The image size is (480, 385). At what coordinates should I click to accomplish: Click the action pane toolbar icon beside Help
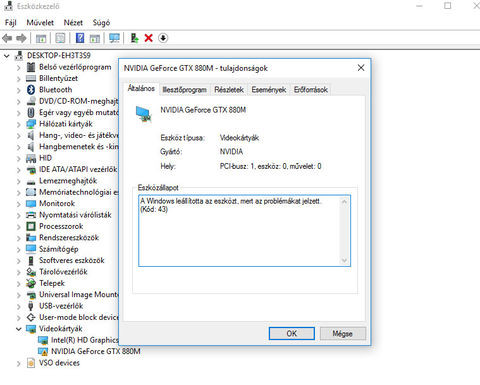[x=95, y=38]
